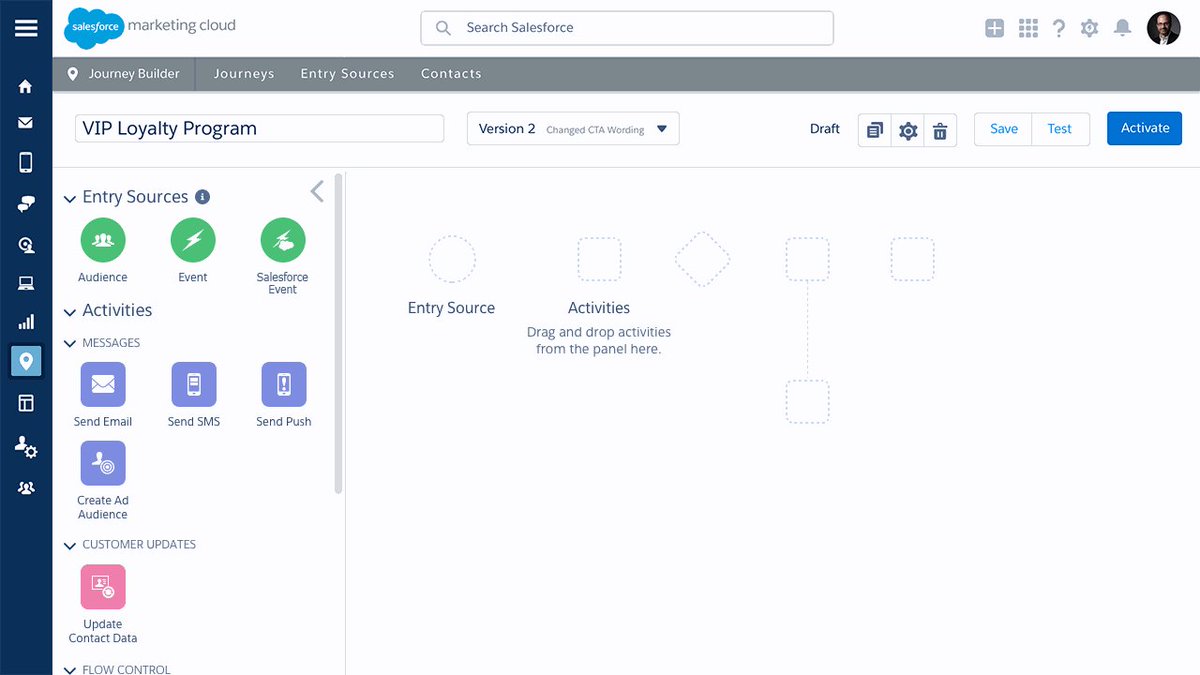Click the Activate button
The image size is (1200, 675).
click(1145, 128)
